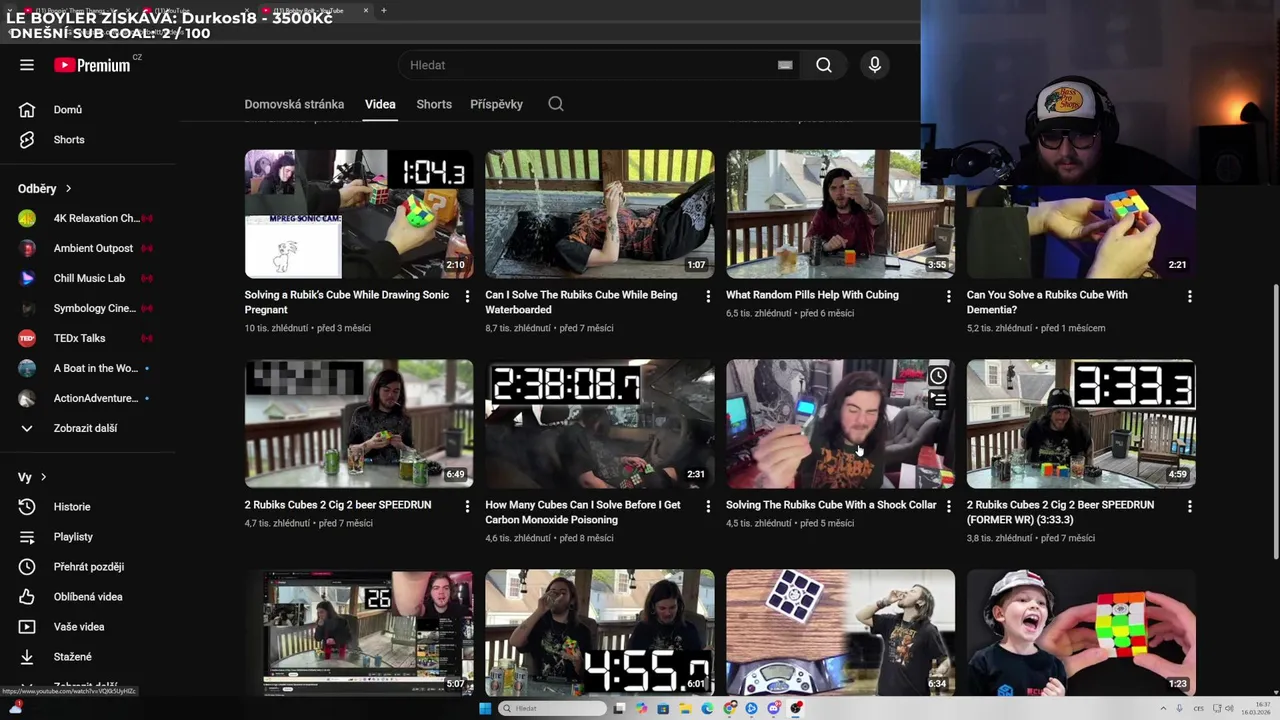This screenshot has height=720, width=1280.
Task: Open title 'Solving The Rubiks Cube With a Shock Collar'
Action: [831, 505]
